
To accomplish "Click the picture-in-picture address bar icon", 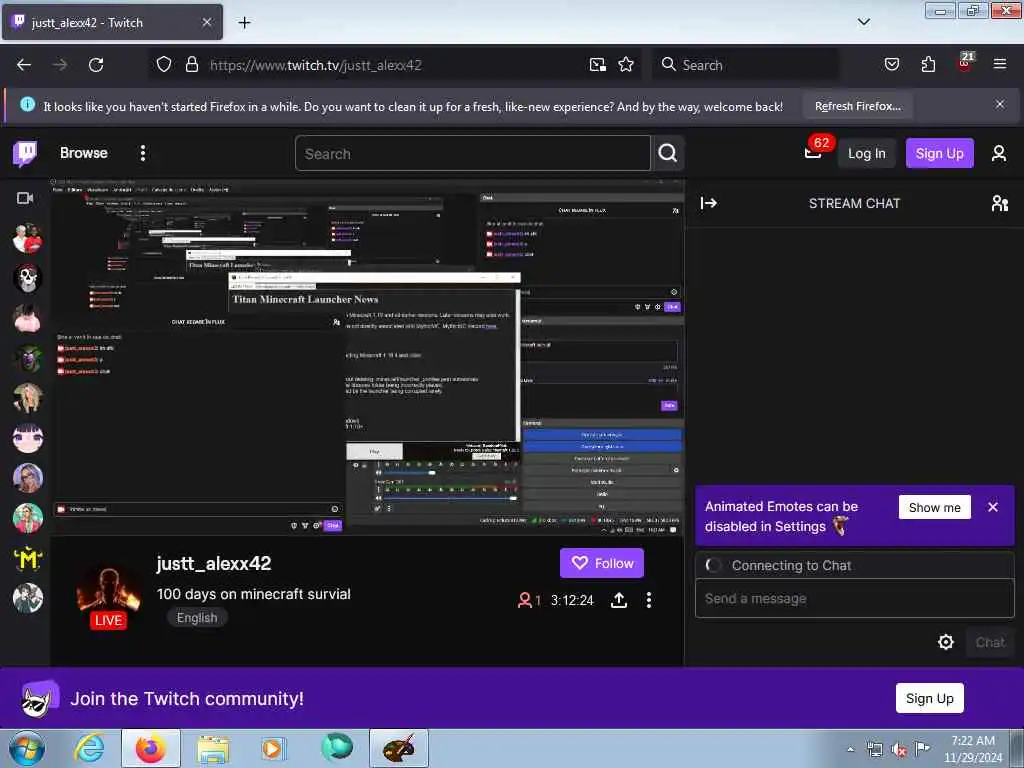I will (598, 65).
